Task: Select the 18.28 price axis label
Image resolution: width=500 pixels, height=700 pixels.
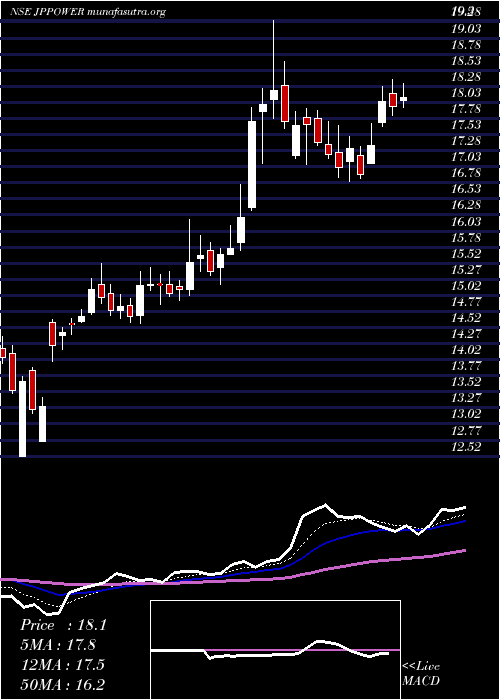Action: pyautogui.click(x=466, y=77)
